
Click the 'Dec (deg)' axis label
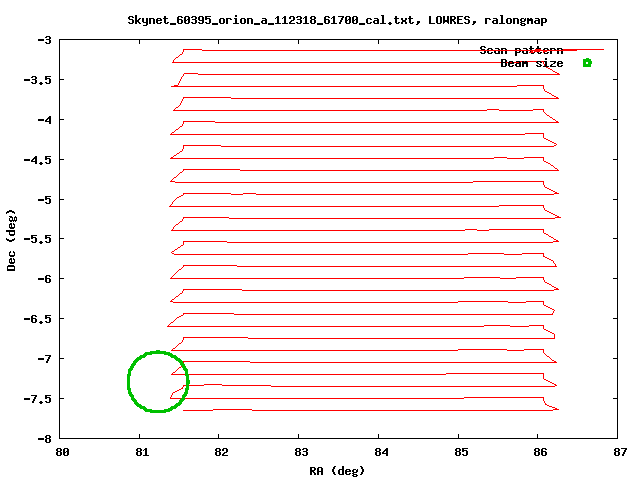point(11,240)
